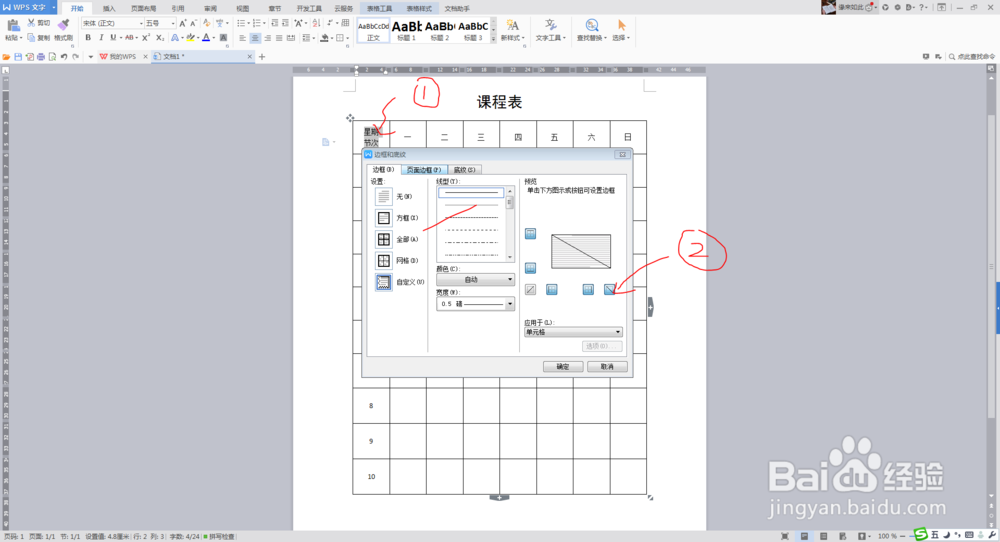Click 确定 to confirm the dialog
Image resolution: width=1000 pixels, height=542 pixels.
tap(562, 367)
